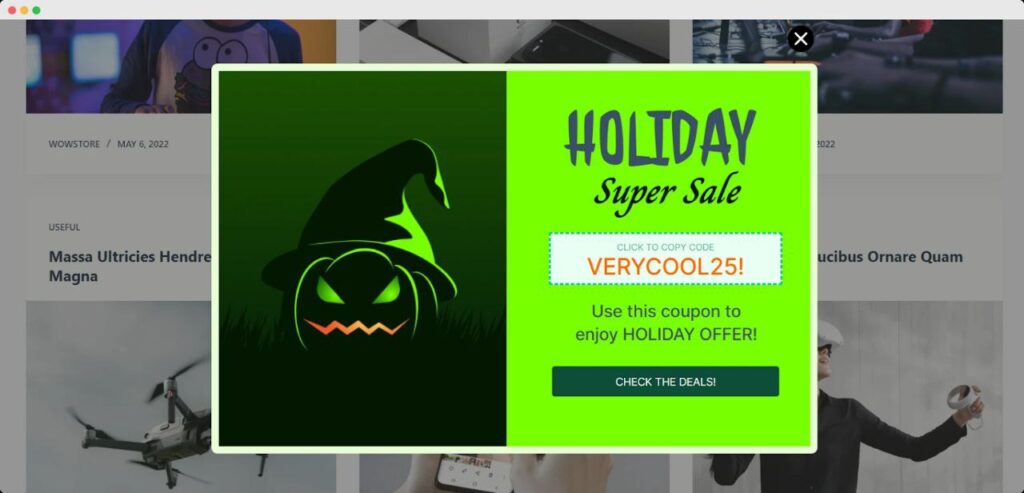Close the Holiday Super Sale popup
This screenshot has height=493, width=1024.
tap(801, 39)
